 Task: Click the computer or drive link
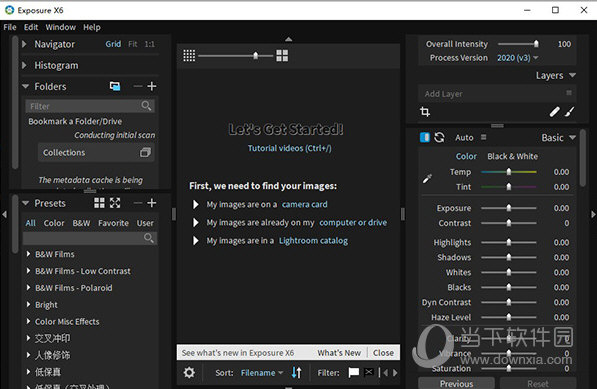(353, 222)
